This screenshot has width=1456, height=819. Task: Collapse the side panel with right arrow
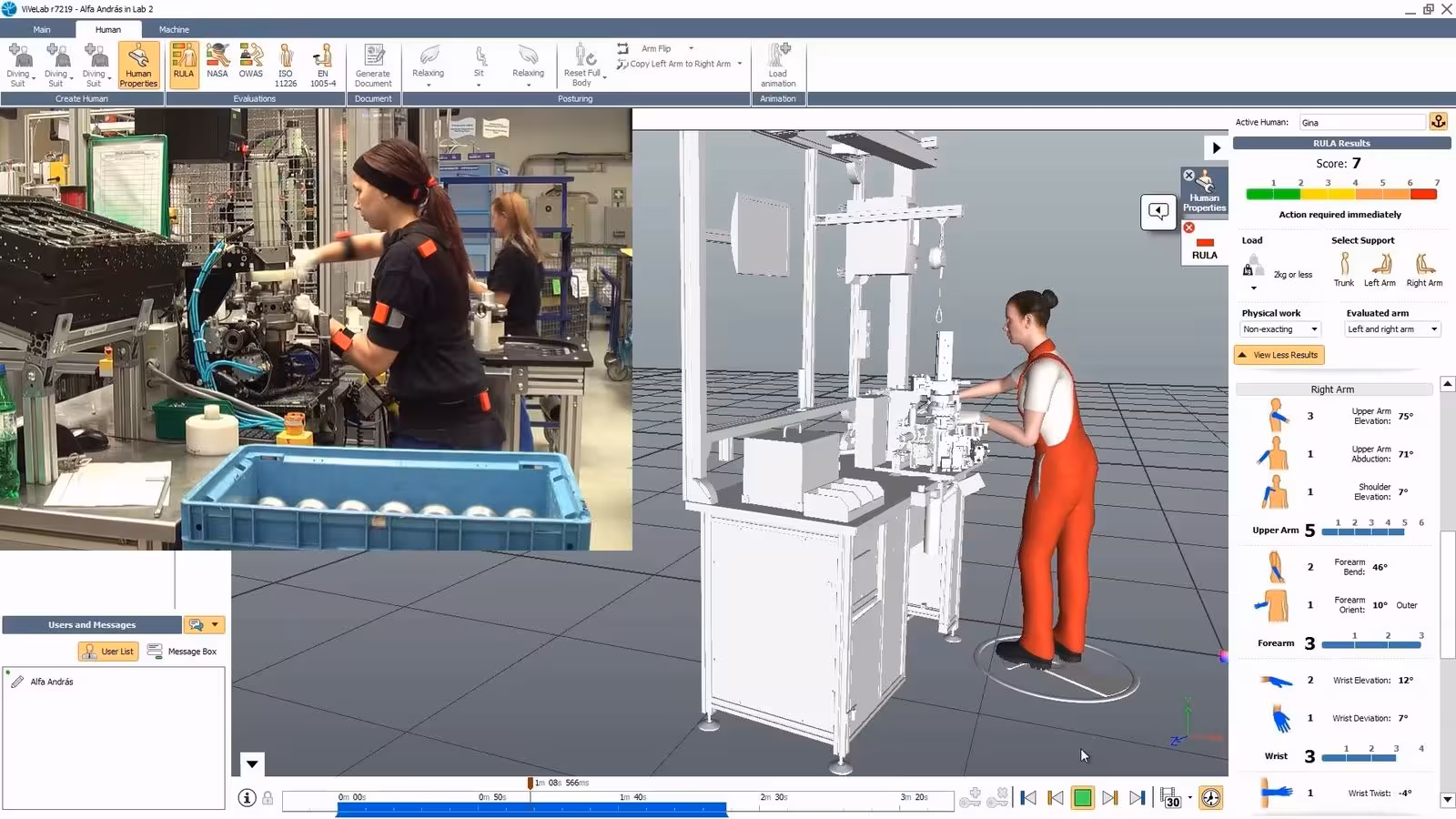[1216, 147]
